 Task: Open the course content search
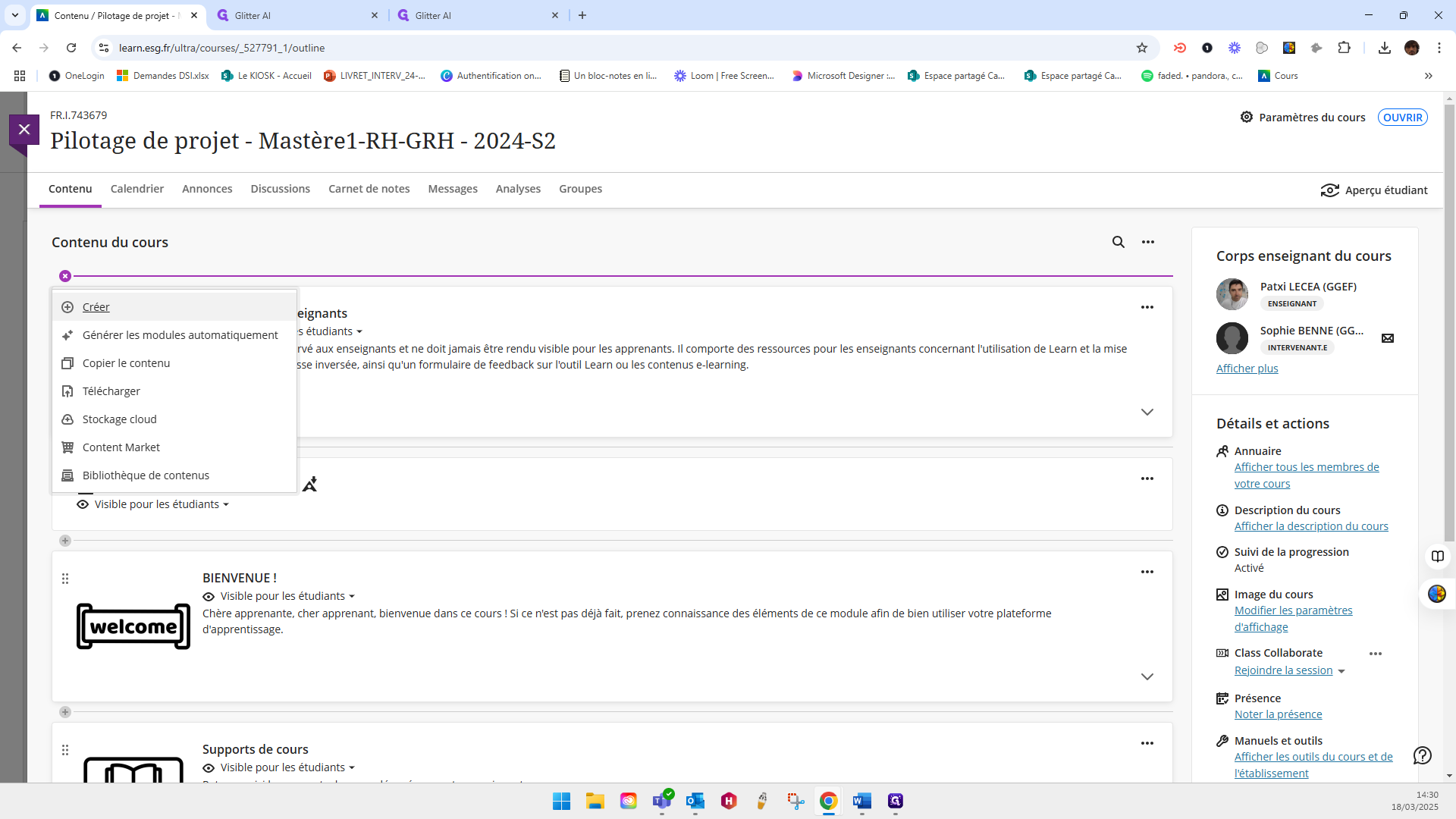click(1119, 242)
